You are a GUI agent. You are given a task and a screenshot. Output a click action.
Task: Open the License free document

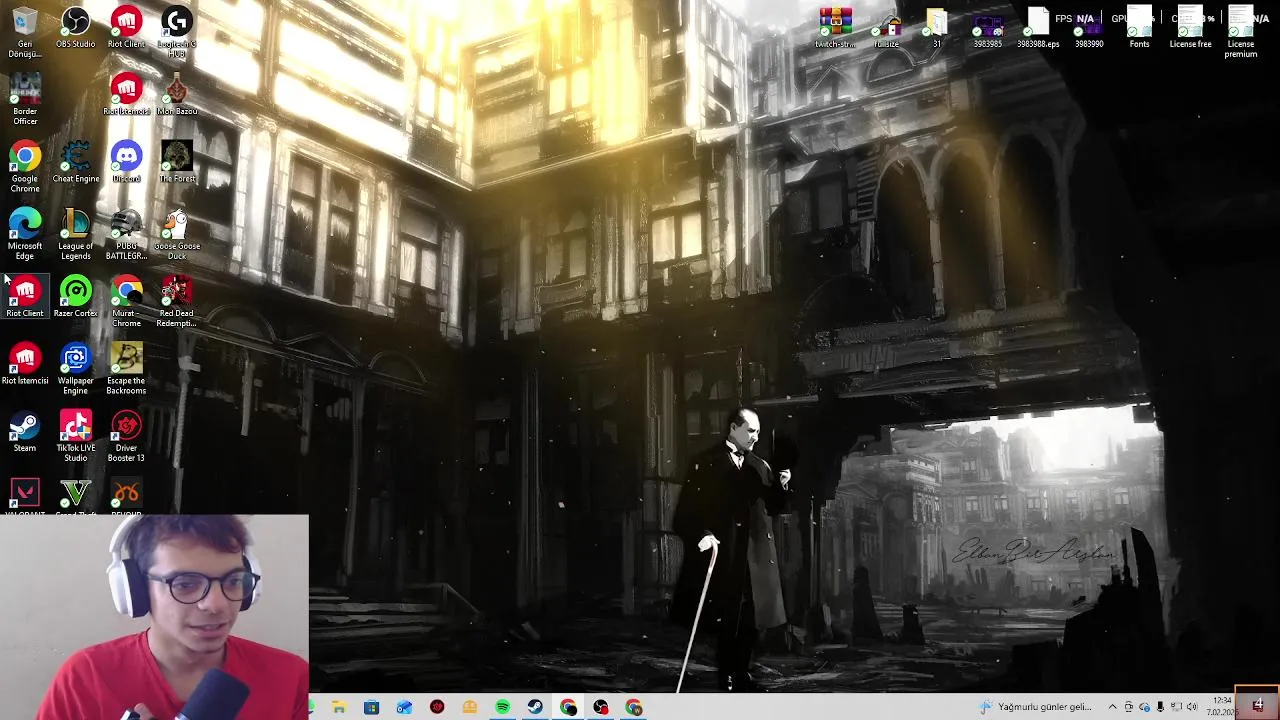(x=1190, y=27)
